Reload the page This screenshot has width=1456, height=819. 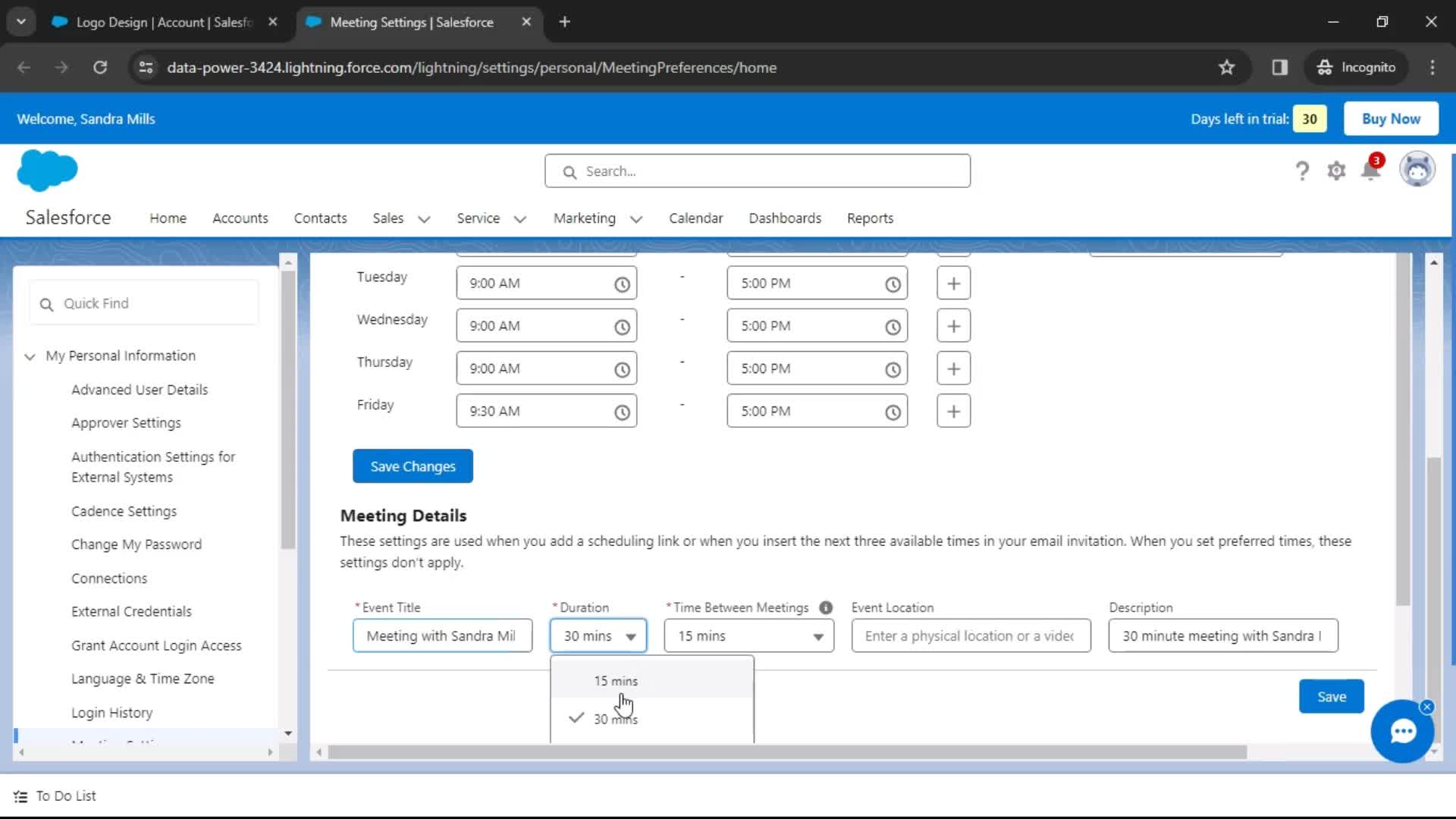(100, 67)
